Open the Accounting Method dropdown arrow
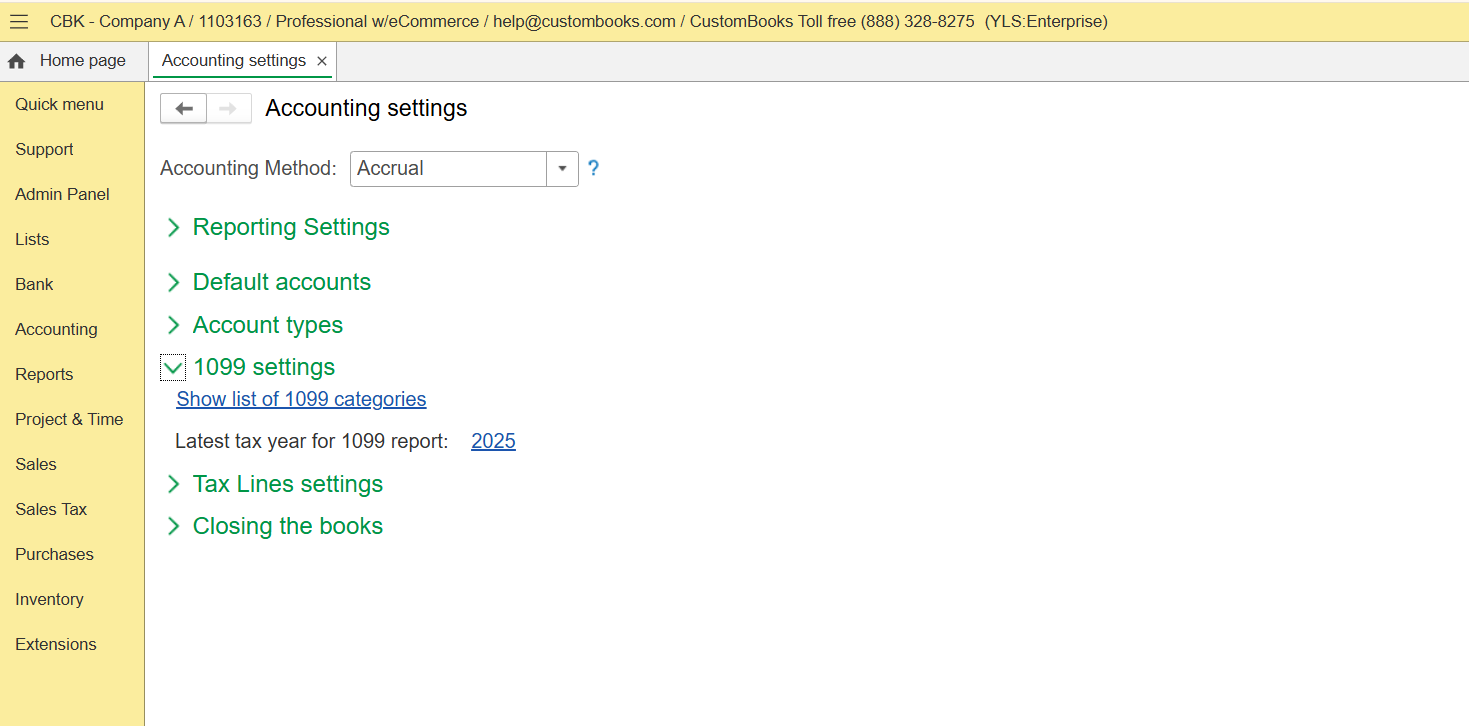 click(562, 169)
